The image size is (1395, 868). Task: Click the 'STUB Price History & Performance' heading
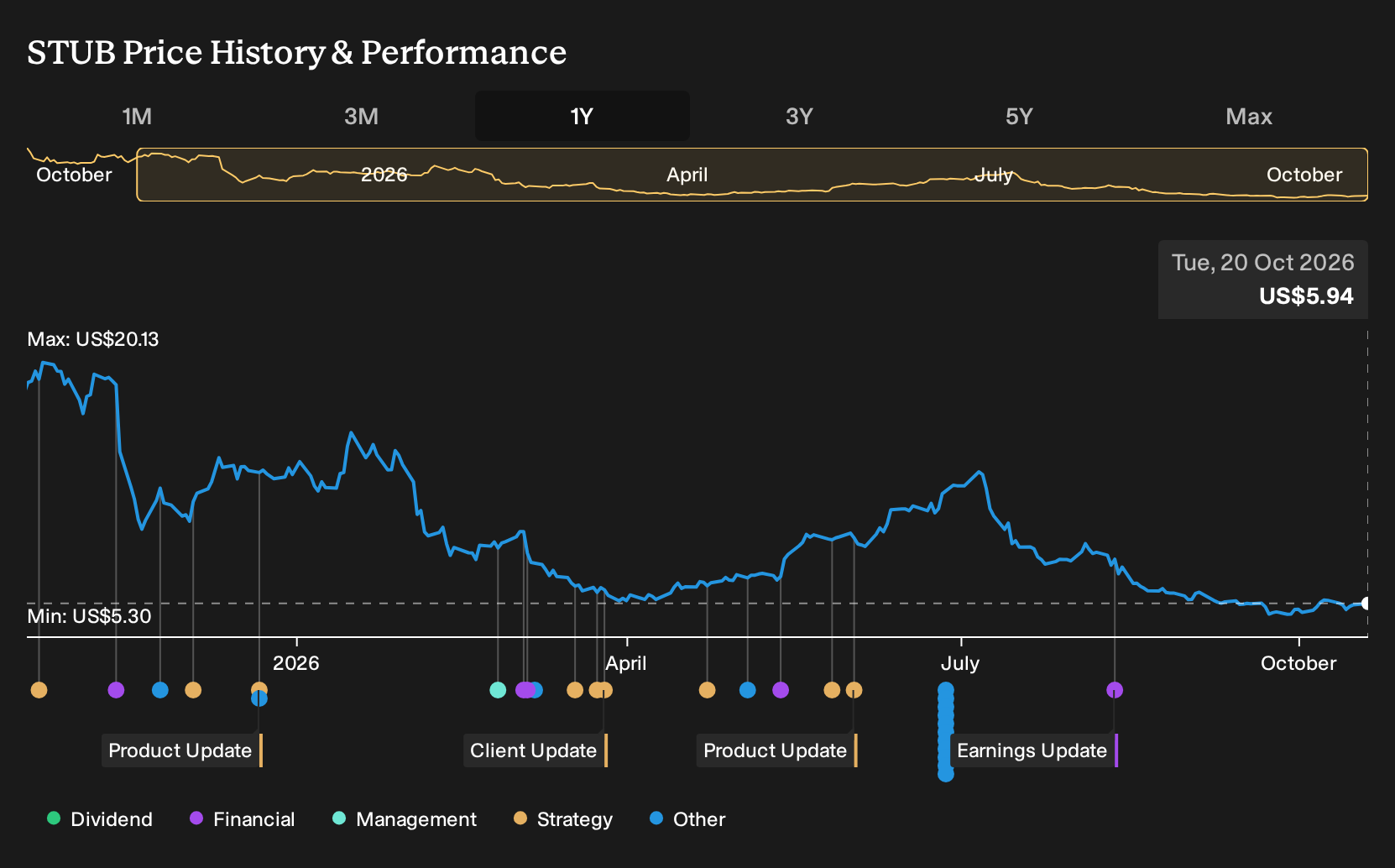pyautogui.click(x=297, y=52)
